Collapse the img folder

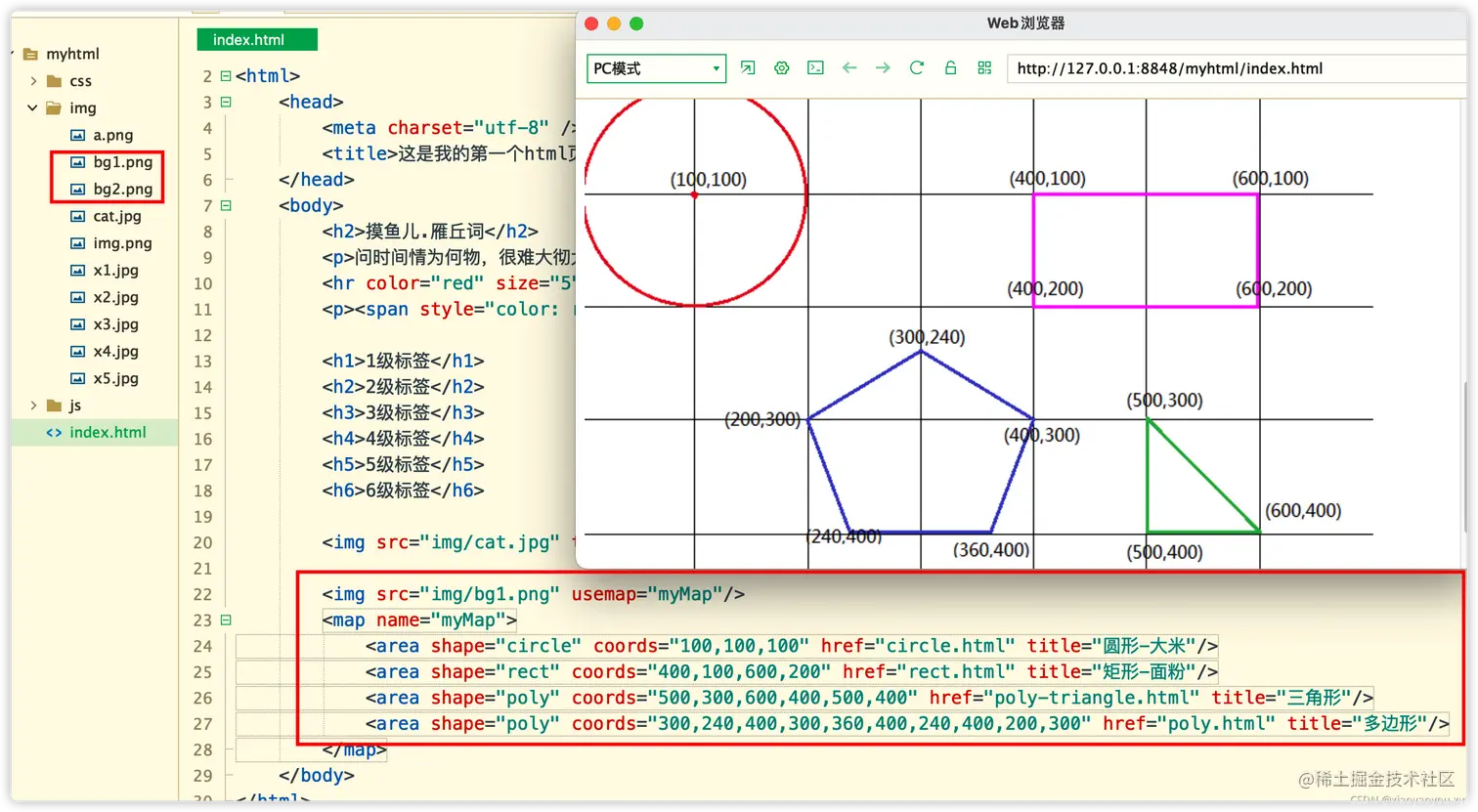coord(32,107)
